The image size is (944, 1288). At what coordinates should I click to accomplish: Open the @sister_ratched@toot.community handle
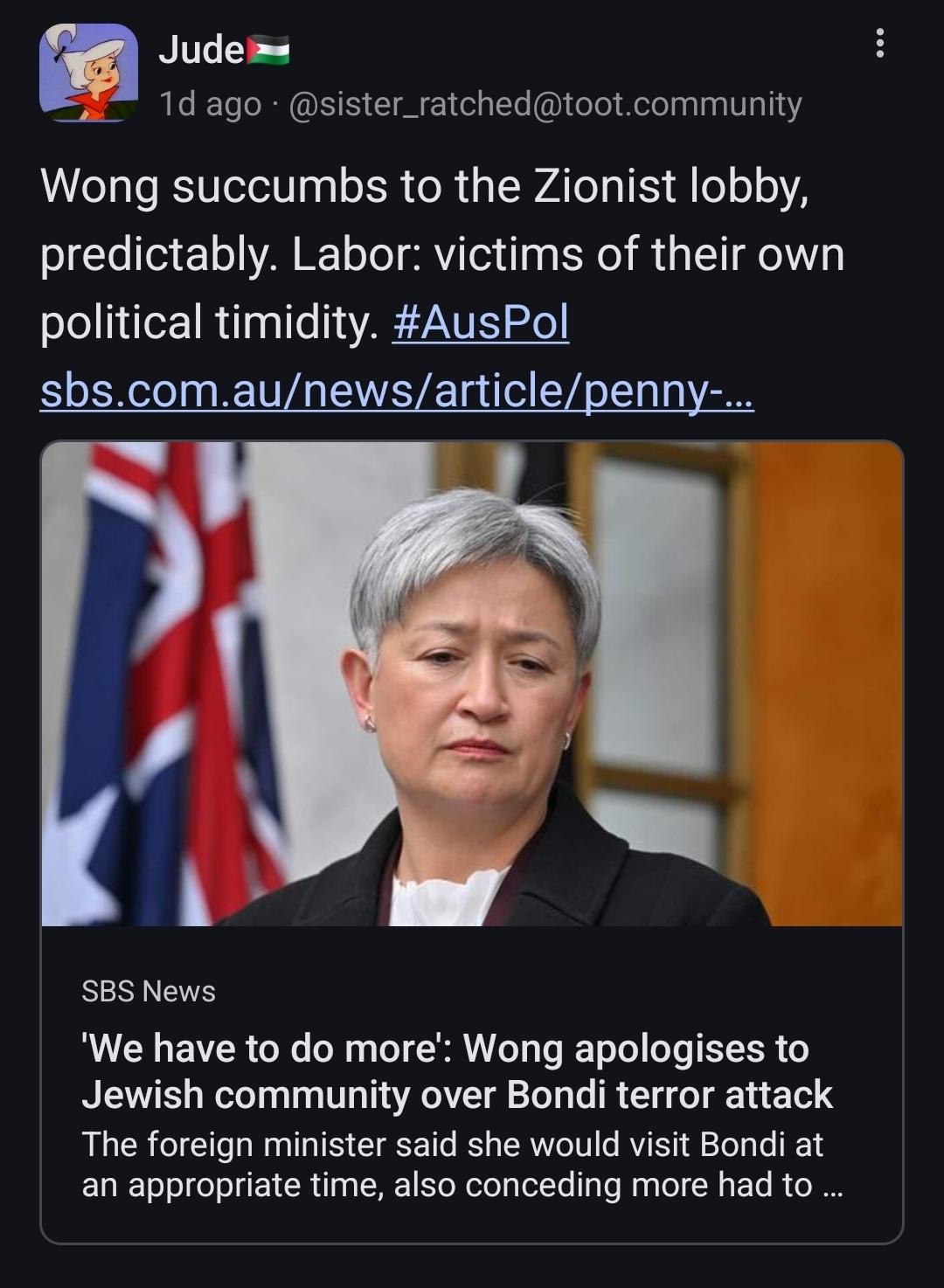coord(544,104)
